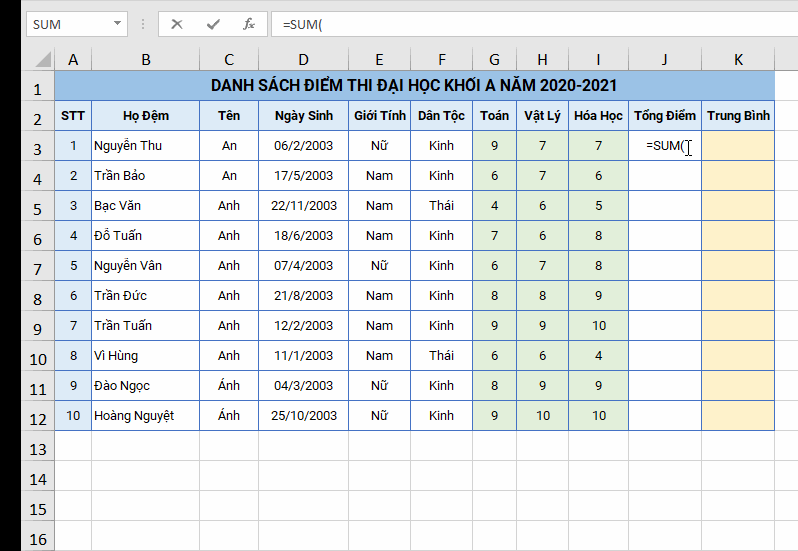Screen dimensions: 798x551
Task: Click the date 18/6/2003
Action: [304, 236]
